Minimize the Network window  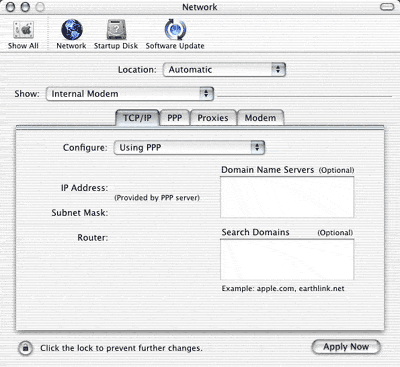(x=25, y=7)
